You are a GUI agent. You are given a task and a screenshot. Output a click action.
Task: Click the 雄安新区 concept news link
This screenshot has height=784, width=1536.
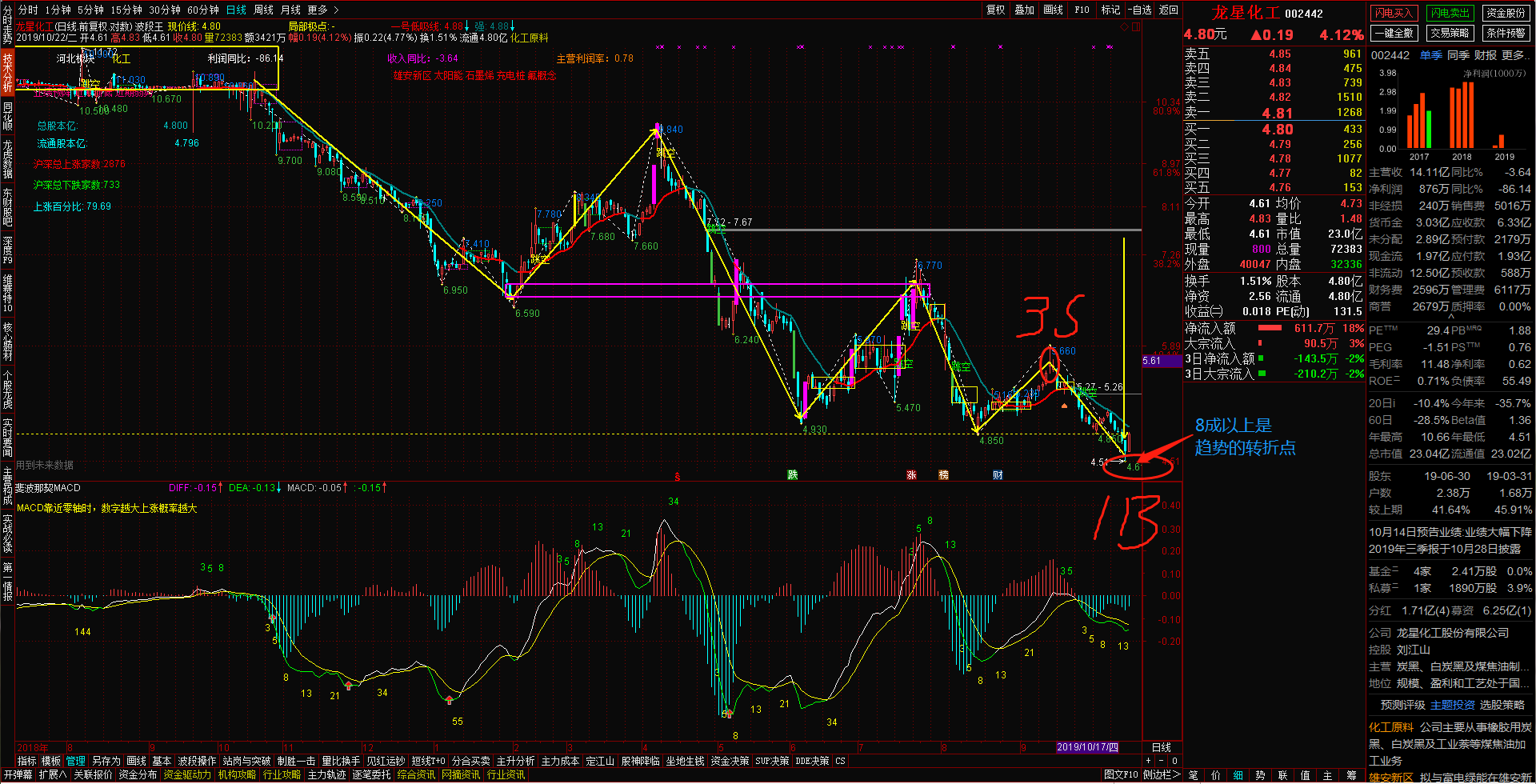(x=1391, y=777)
